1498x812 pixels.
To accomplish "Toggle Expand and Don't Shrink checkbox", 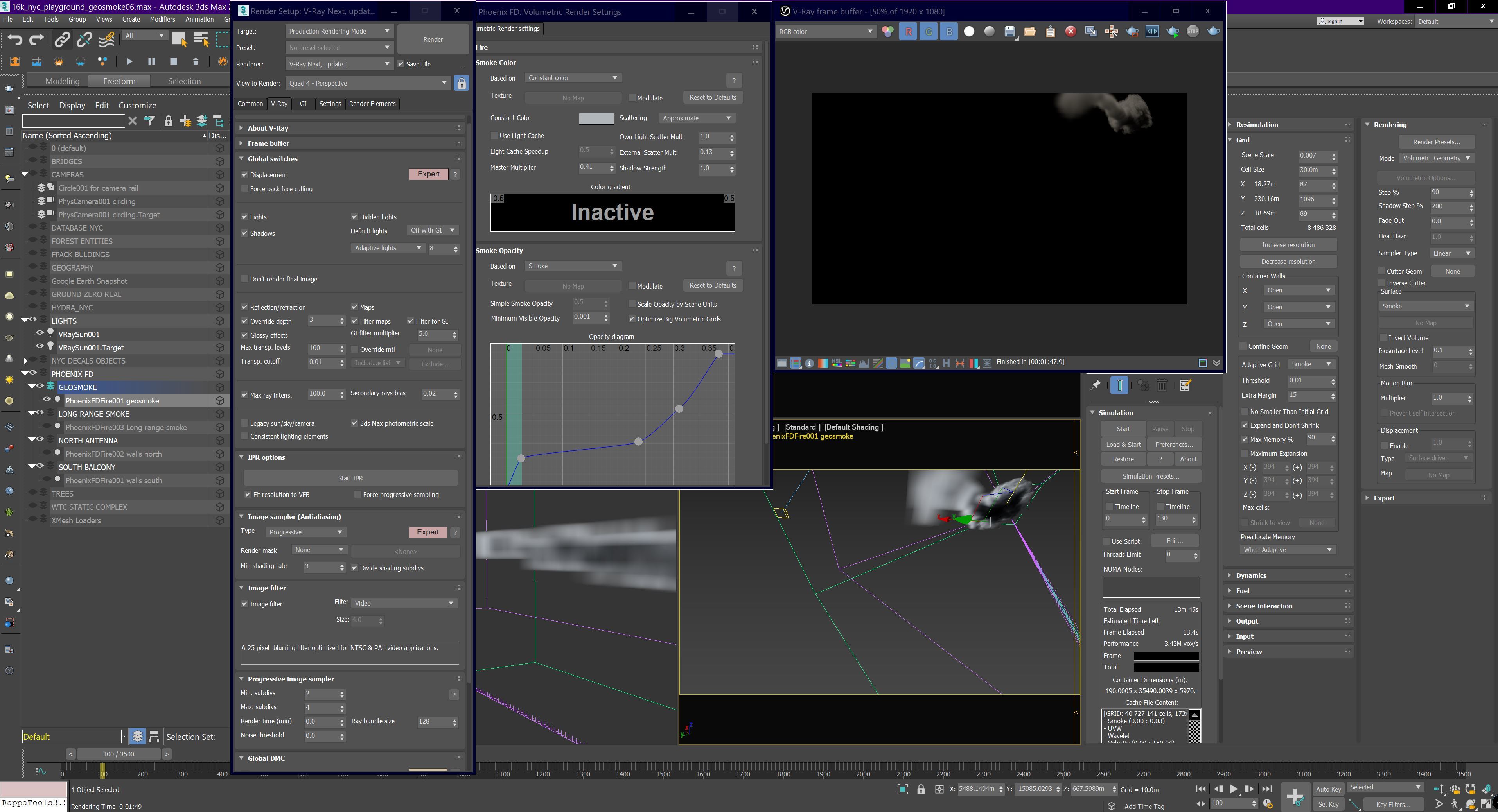I will pos(1245,425).
